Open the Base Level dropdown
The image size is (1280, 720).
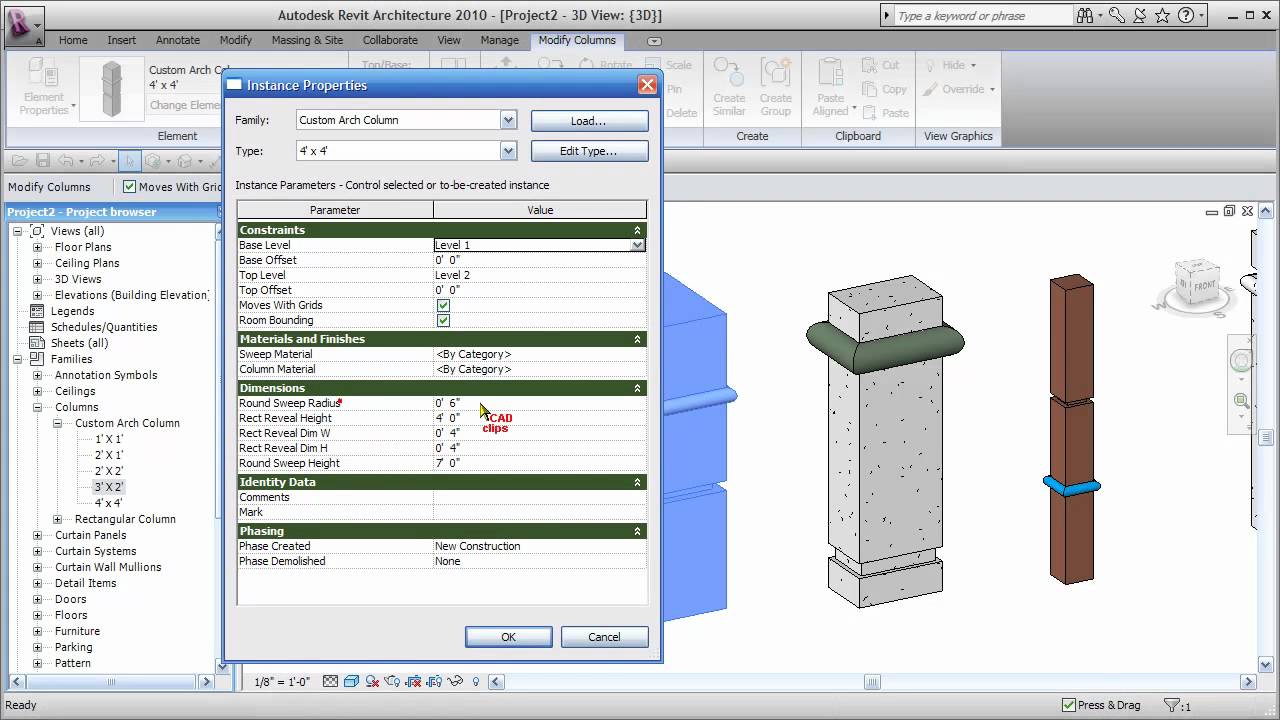point(637,245)
